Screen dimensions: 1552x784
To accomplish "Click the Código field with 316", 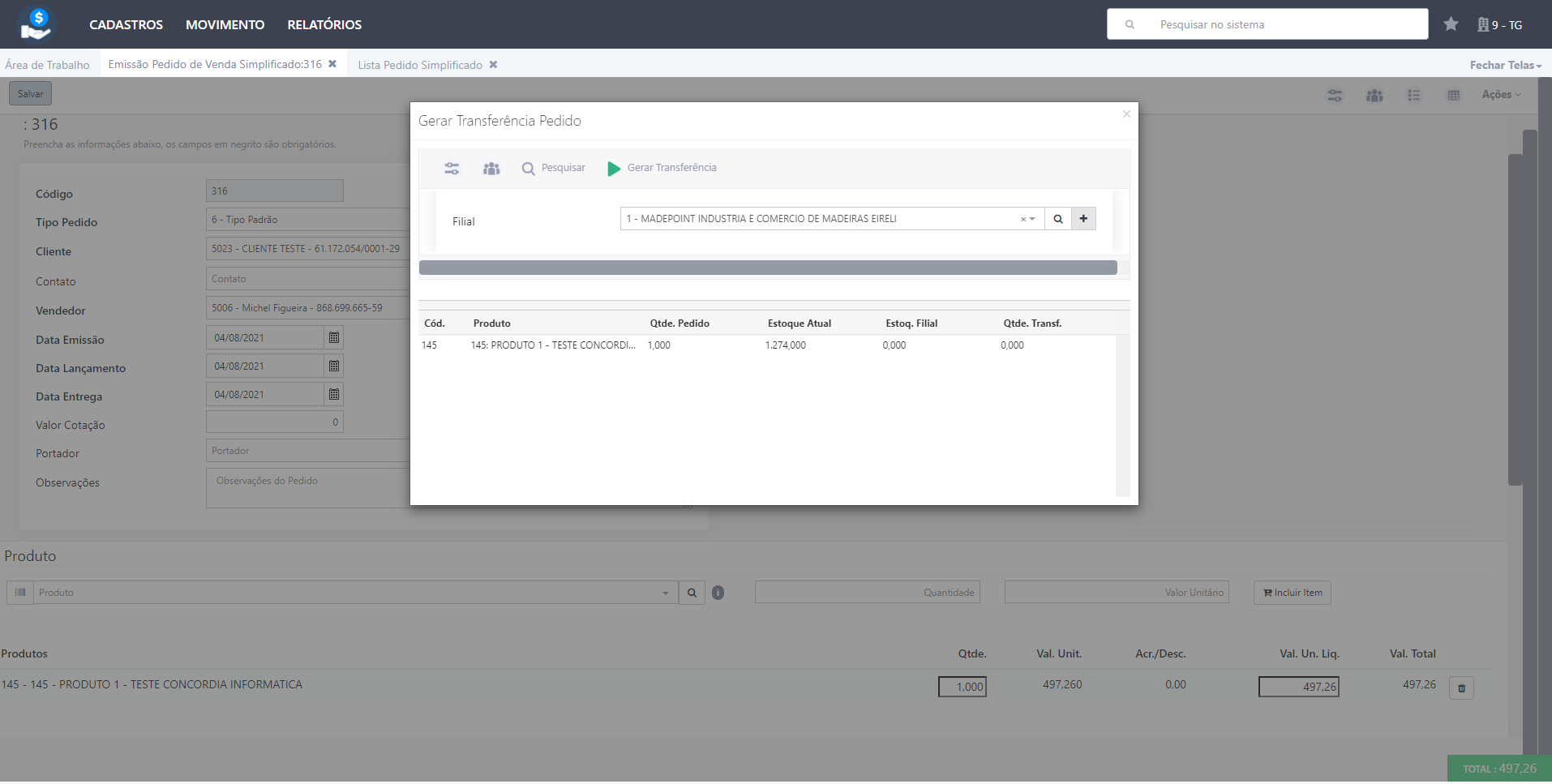I will coord(274,191).
